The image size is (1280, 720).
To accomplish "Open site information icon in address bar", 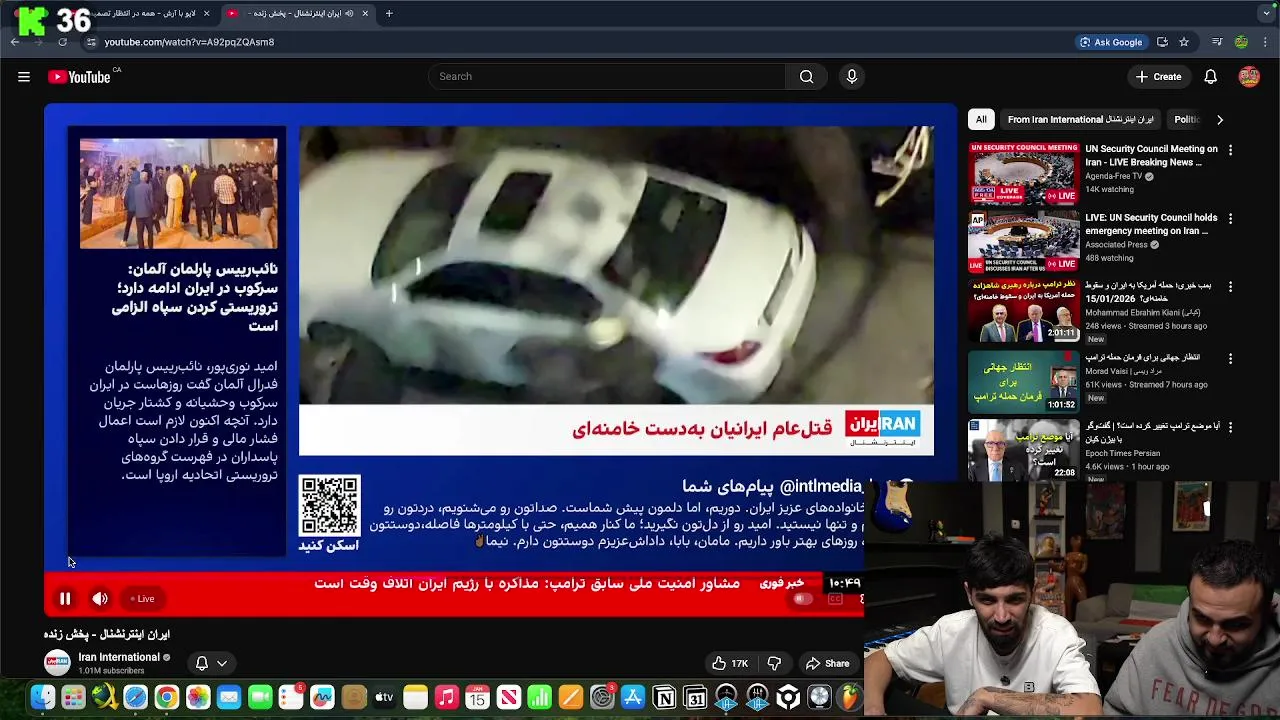I will [91, 42].
